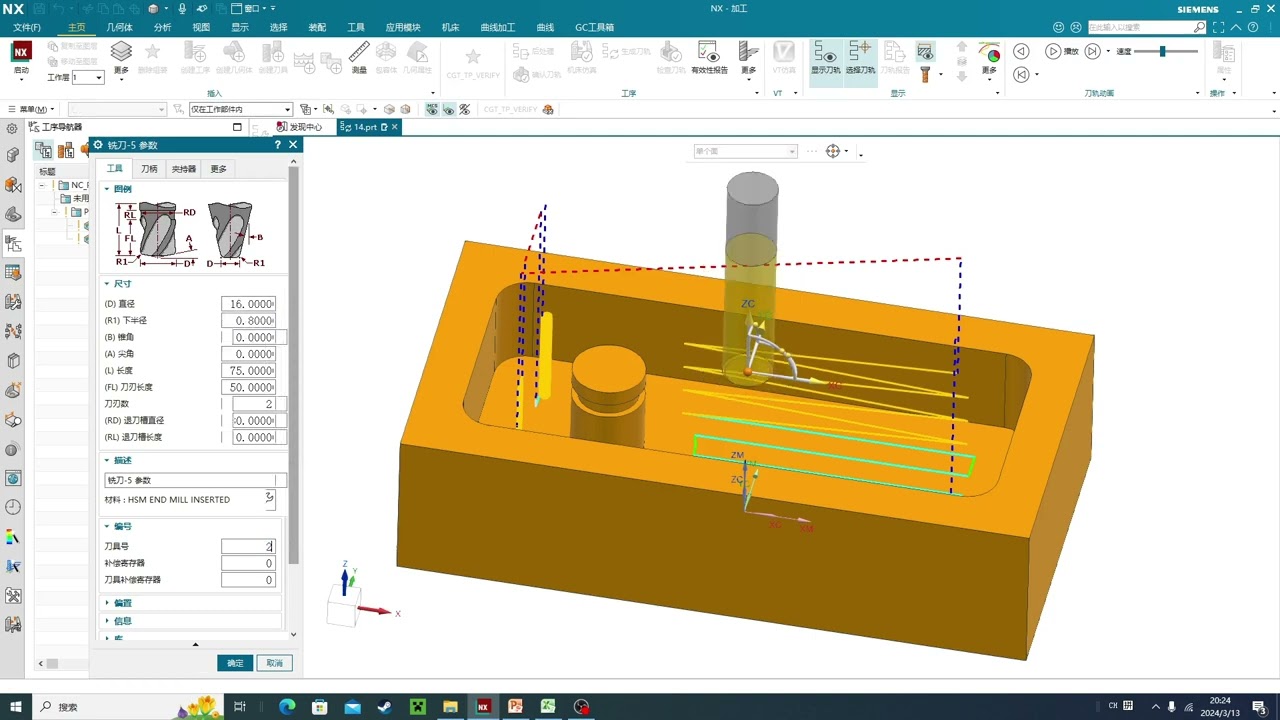Step to previous toolpath animation frame
Viewport: 1280px width, 720px height.
point(1020,51)
